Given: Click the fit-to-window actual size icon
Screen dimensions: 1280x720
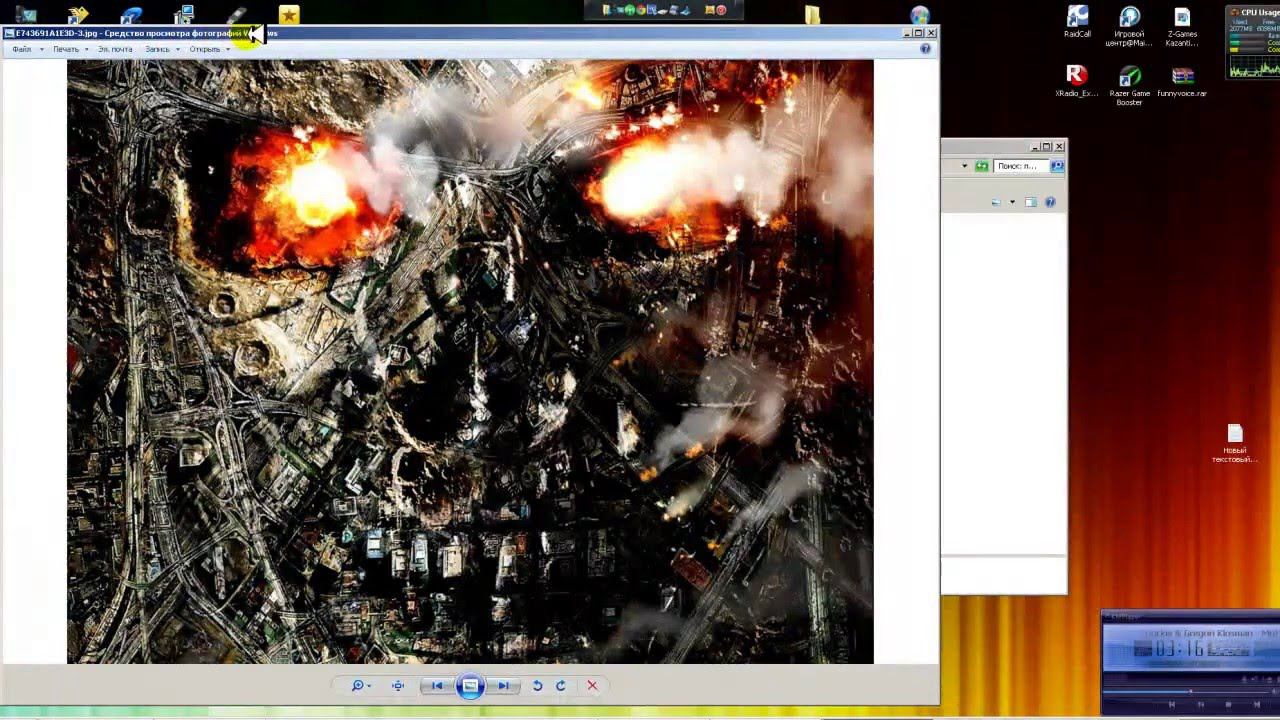Looking at the screenshot, I should pyautogui.click(x=398, y=685).
